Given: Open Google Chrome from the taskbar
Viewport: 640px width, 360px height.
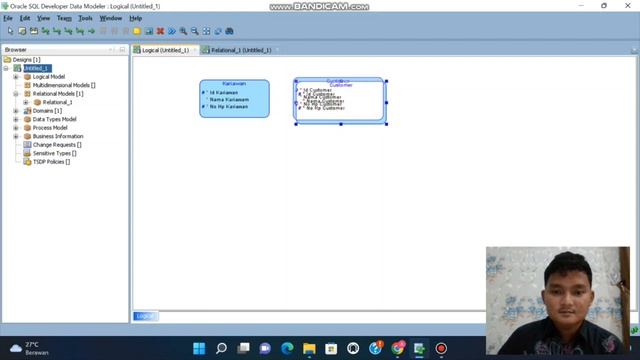Looking at the screenshot, I should (x=397, y=348).
